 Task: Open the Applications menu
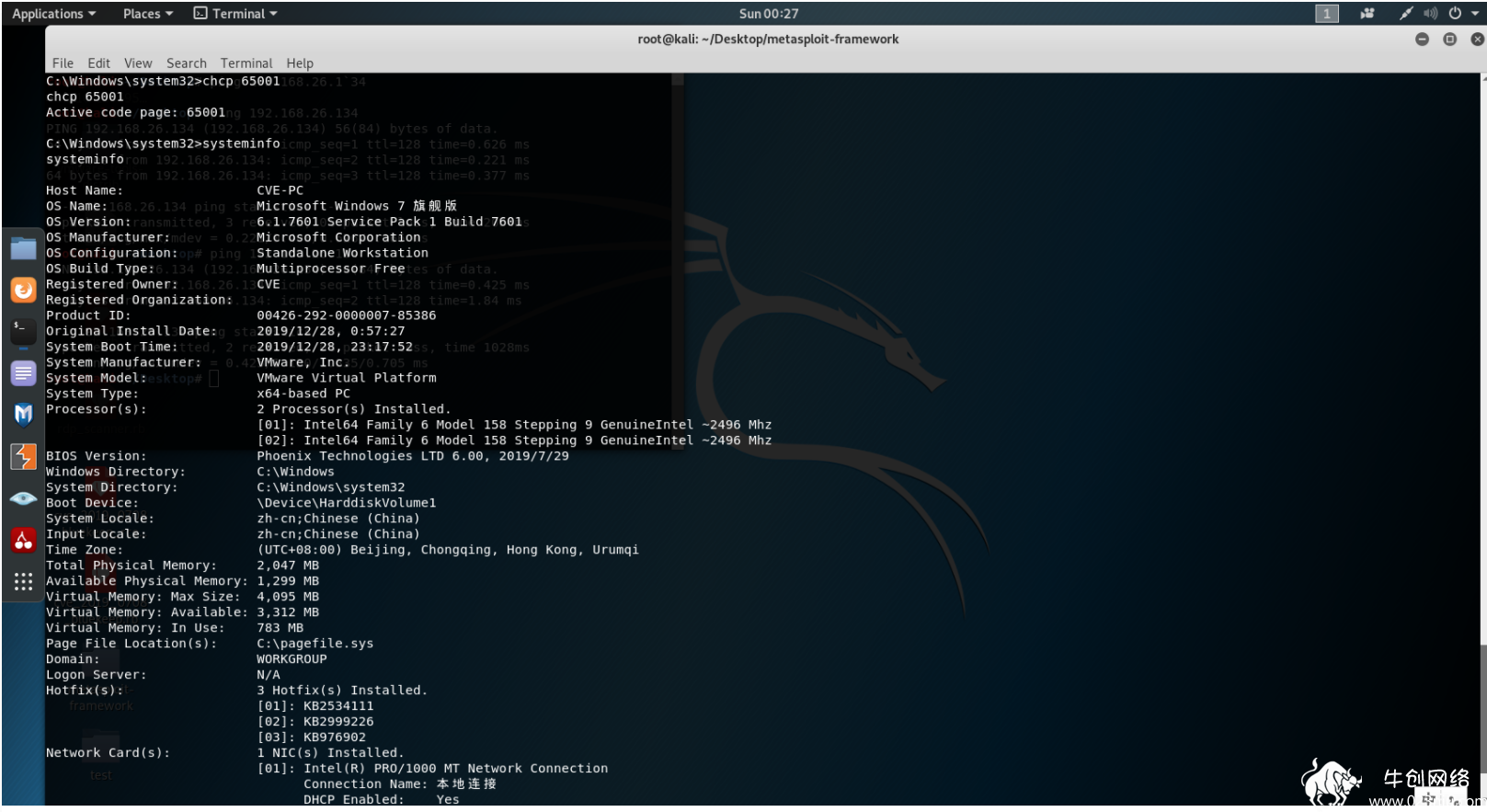53,14
